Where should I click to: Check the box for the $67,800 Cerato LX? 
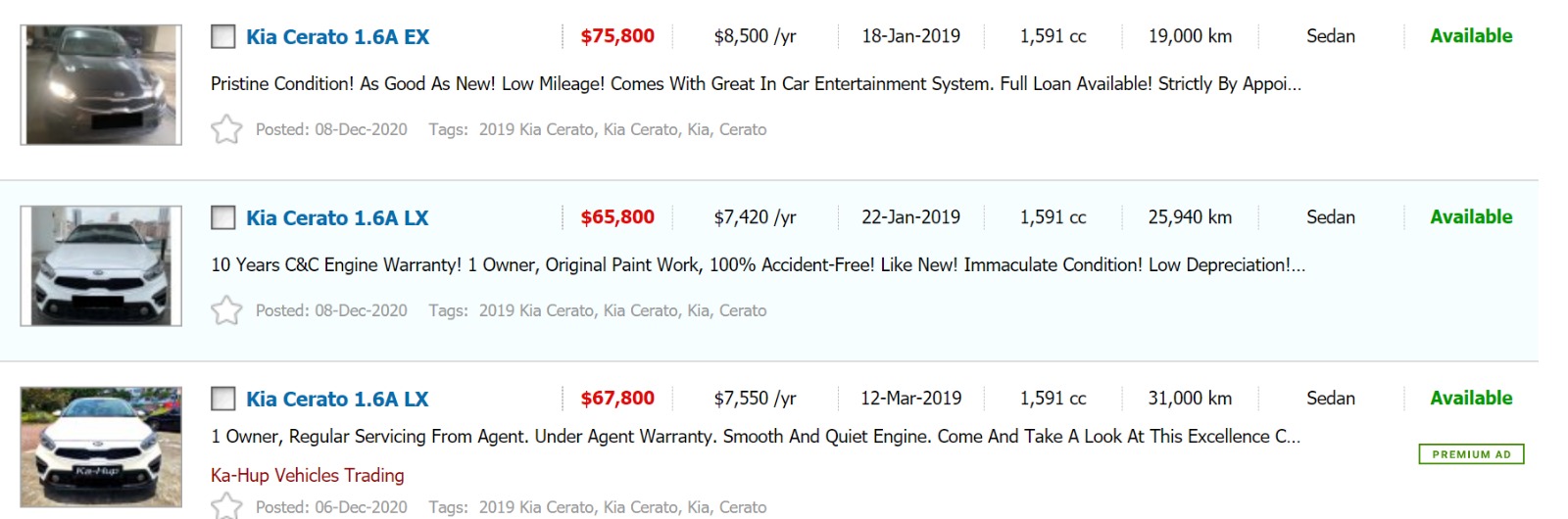[x=223, y=399]
